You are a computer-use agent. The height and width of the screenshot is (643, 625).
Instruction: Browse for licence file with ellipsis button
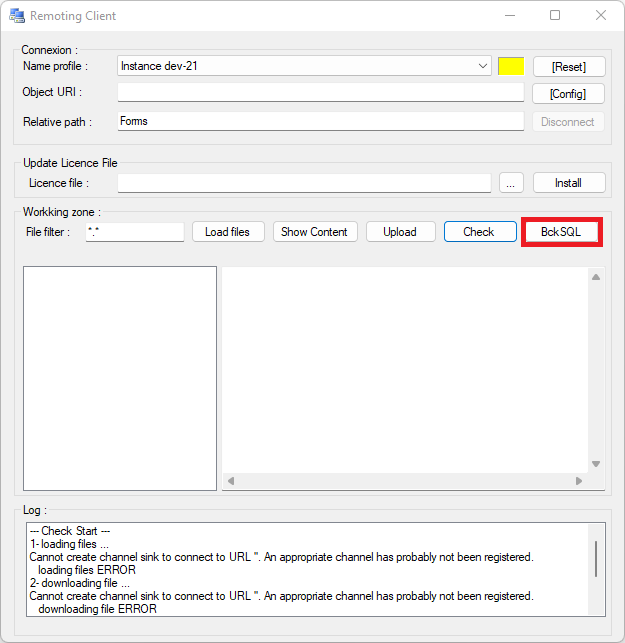click(511, 183)
